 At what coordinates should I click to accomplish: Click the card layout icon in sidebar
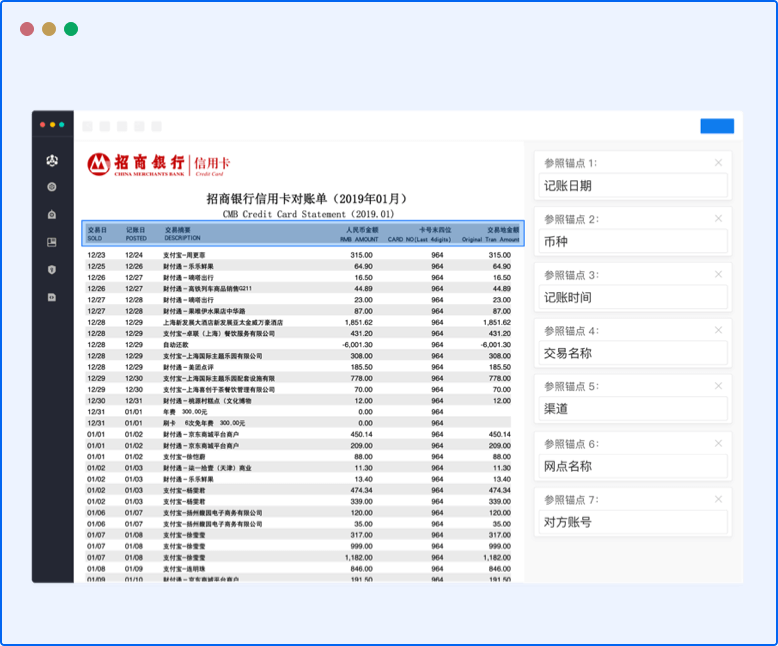(x=52, y=242)
